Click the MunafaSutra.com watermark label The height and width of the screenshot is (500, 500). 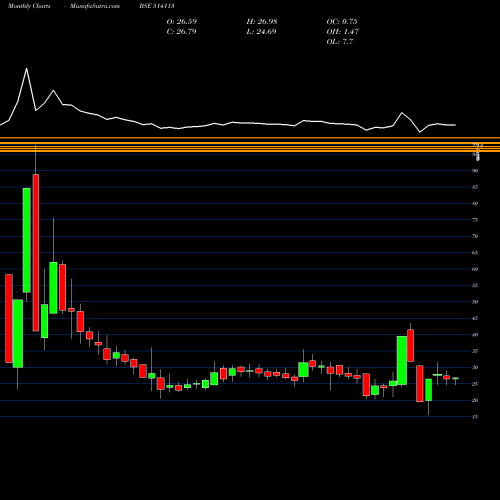click(95, 6)
